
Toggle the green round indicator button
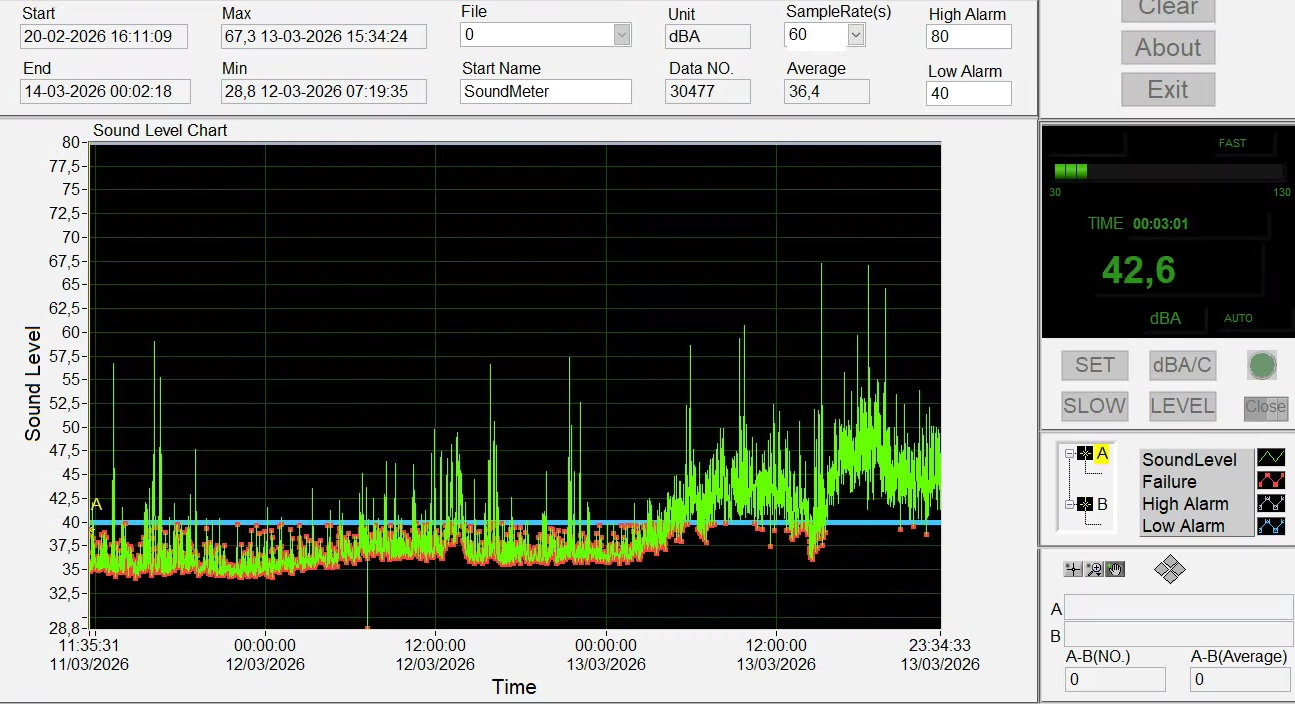[x=1262, y=365]
